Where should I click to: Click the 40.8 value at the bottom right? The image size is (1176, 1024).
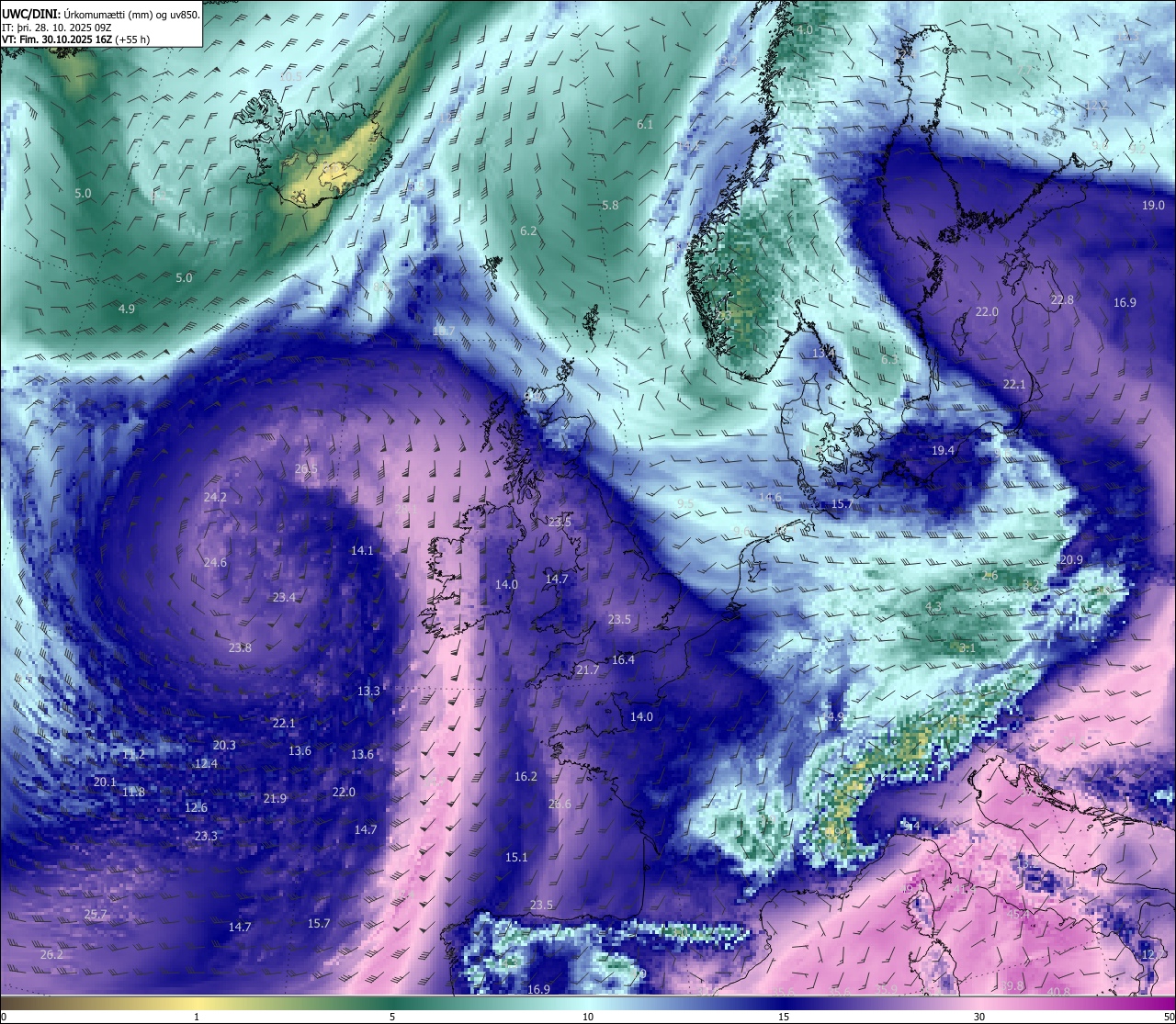pyautogui.click(x=1058, y=992)
